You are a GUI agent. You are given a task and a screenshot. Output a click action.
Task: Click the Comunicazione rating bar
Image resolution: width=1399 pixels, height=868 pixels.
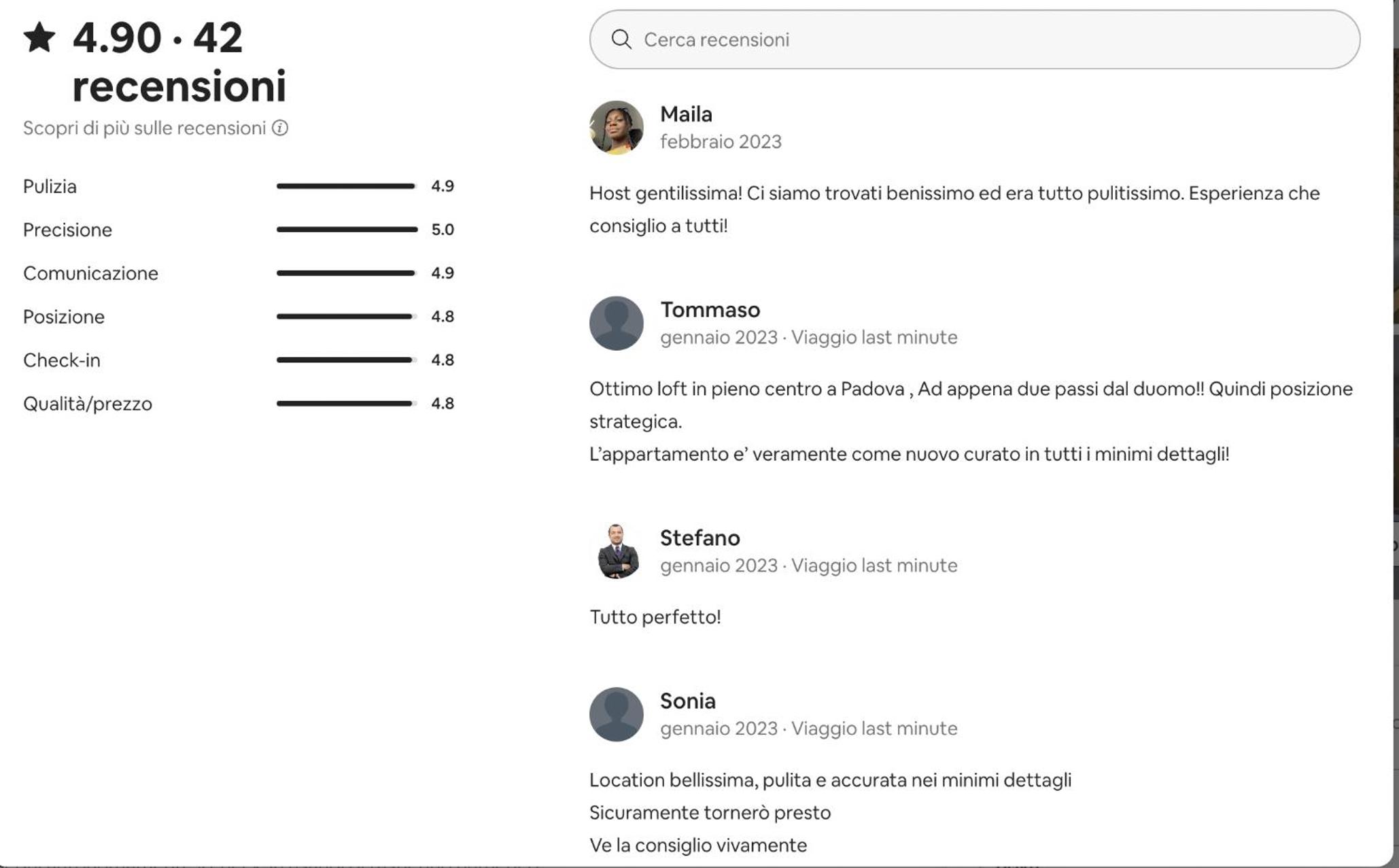347,273
